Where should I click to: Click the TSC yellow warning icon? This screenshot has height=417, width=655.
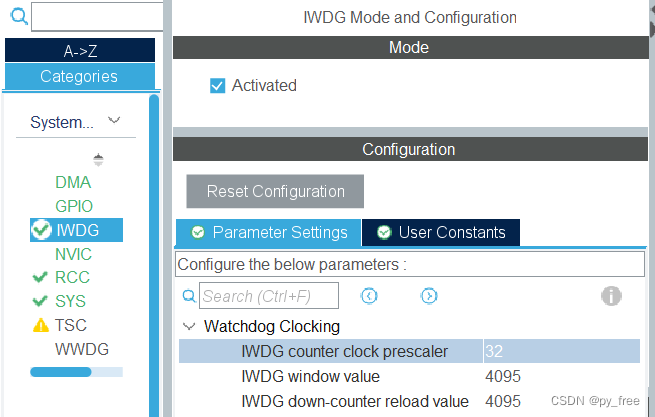pyautogui.click(x=41, y=325)
